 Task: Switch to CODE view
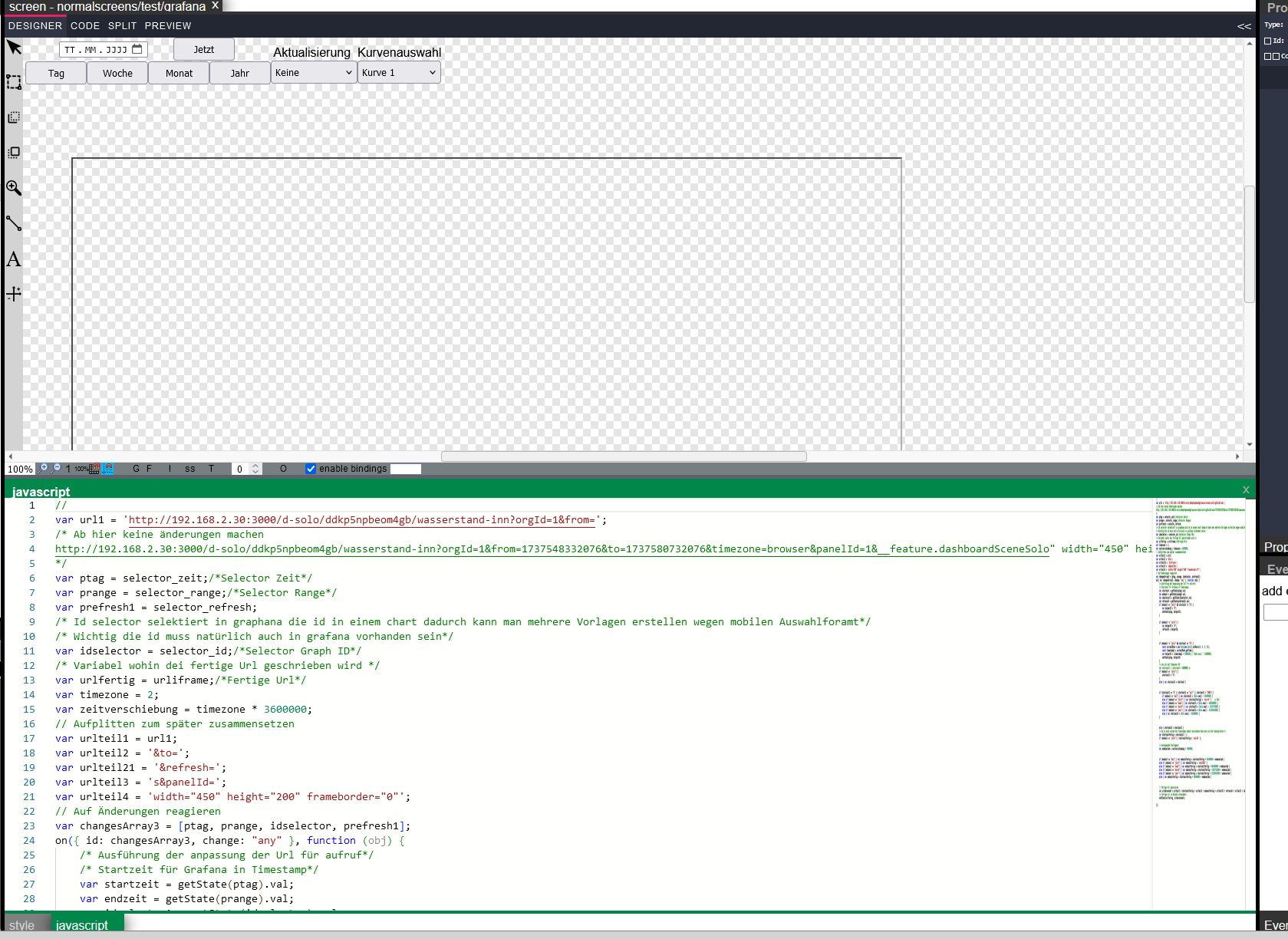[85, 25]
